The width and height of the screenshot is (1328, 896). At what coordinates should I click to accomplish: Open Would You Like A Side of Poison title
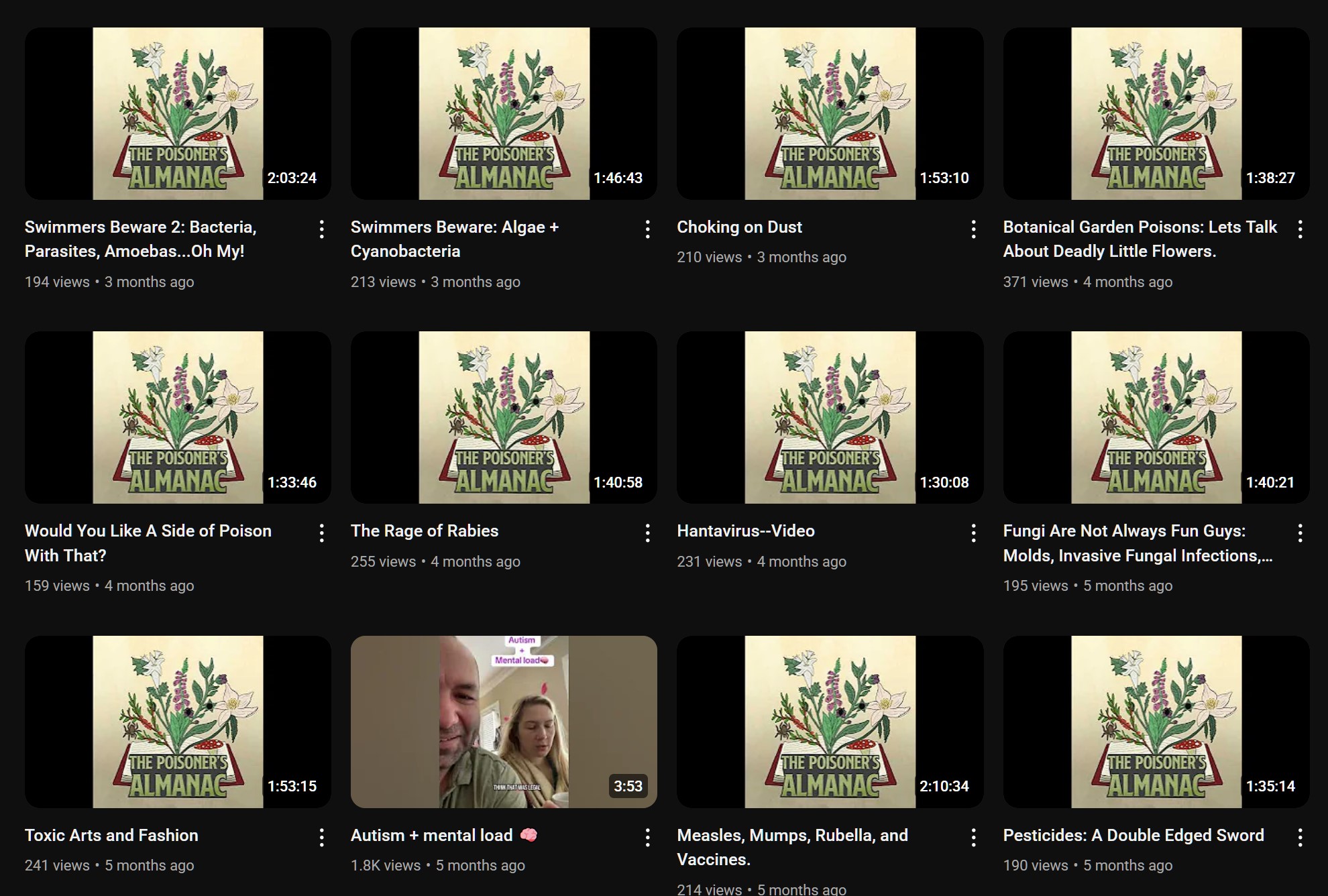point(148,543)
